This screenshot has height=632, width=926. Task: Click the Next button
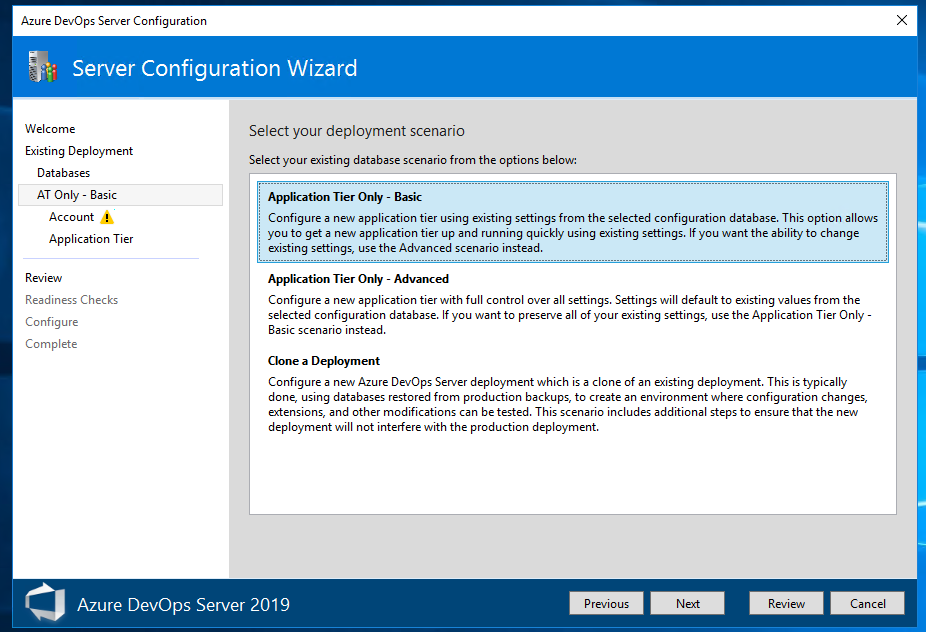click(687, 603)
